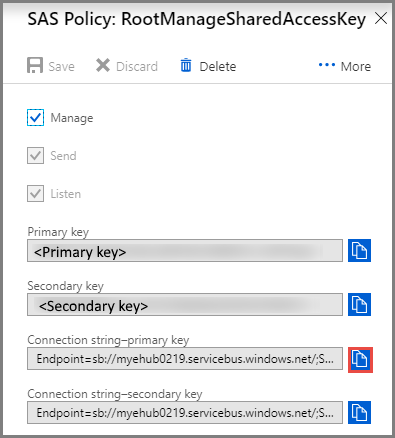Image resolution: width=395 pixels, height=438 pixels.
Task: Click the secondary connection string field
Action: 185,413
